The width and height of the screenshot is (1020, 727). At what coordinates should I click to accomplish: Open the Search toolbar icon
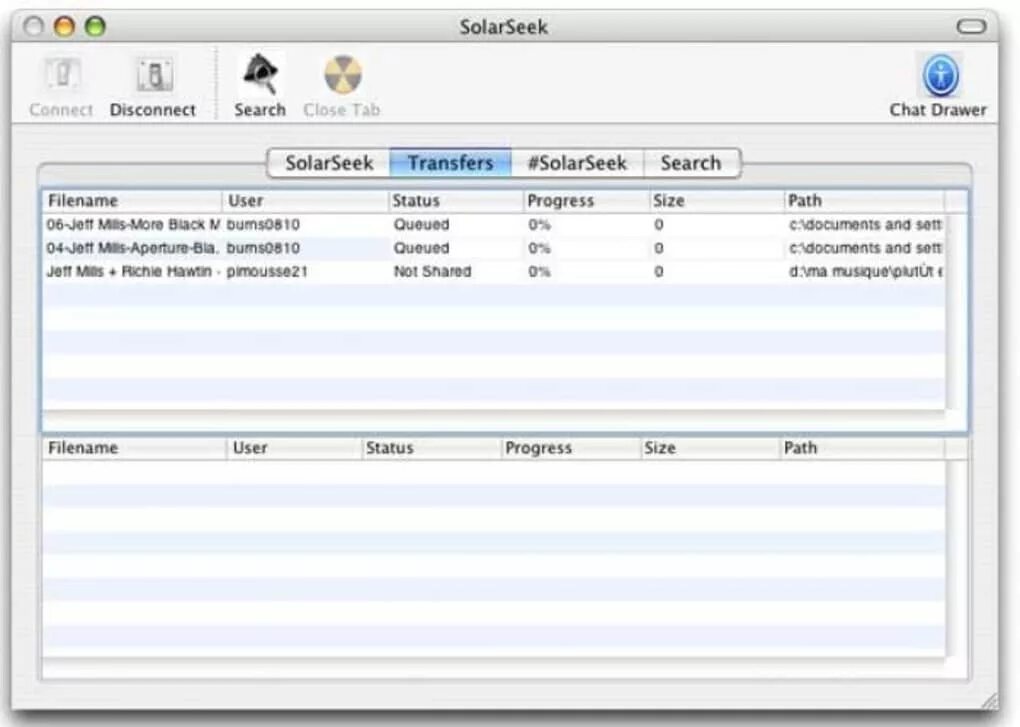(x=260, y=74)
